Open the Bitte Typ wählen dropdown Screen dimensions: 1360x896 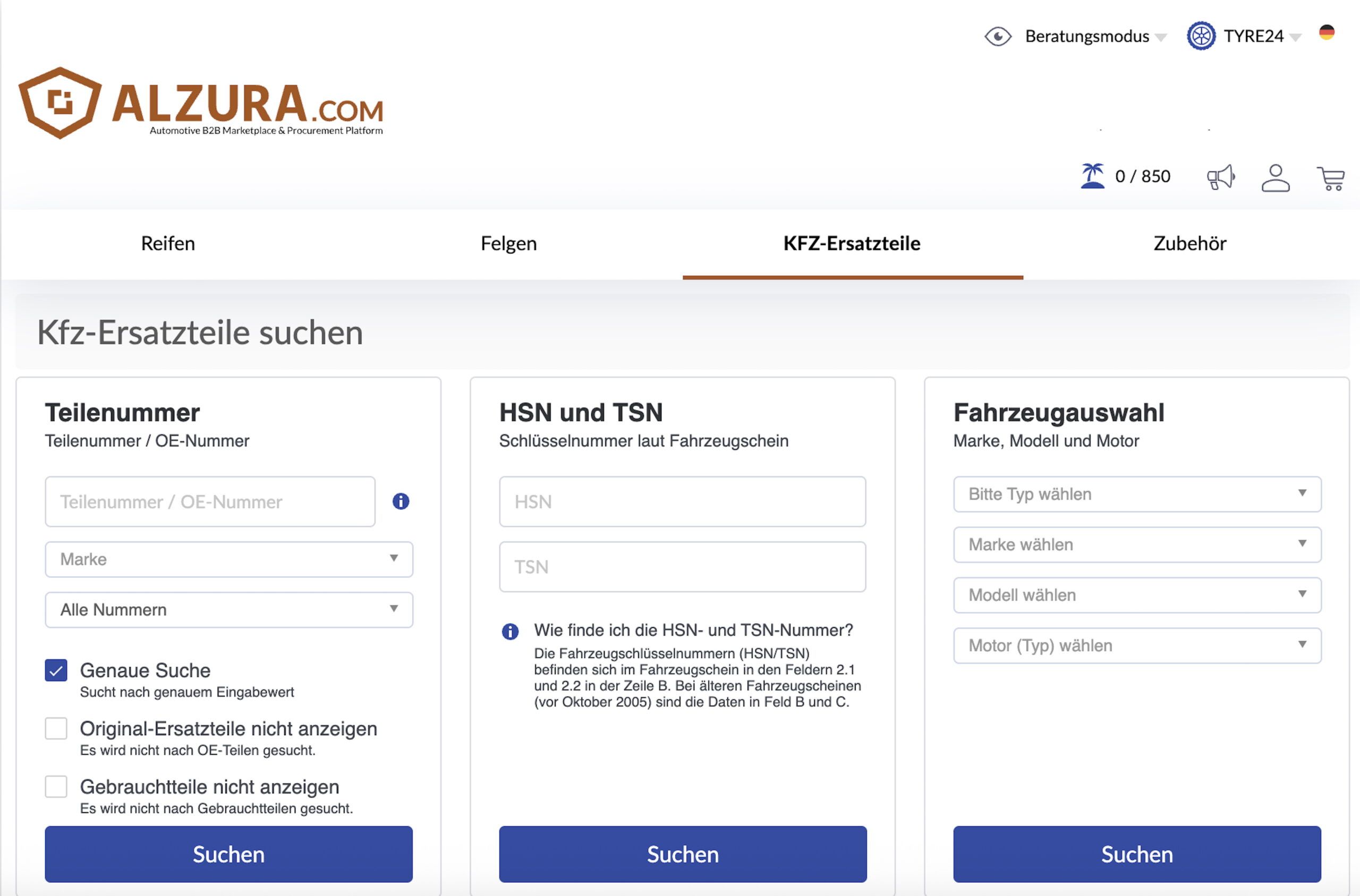tap(1136, 494)
